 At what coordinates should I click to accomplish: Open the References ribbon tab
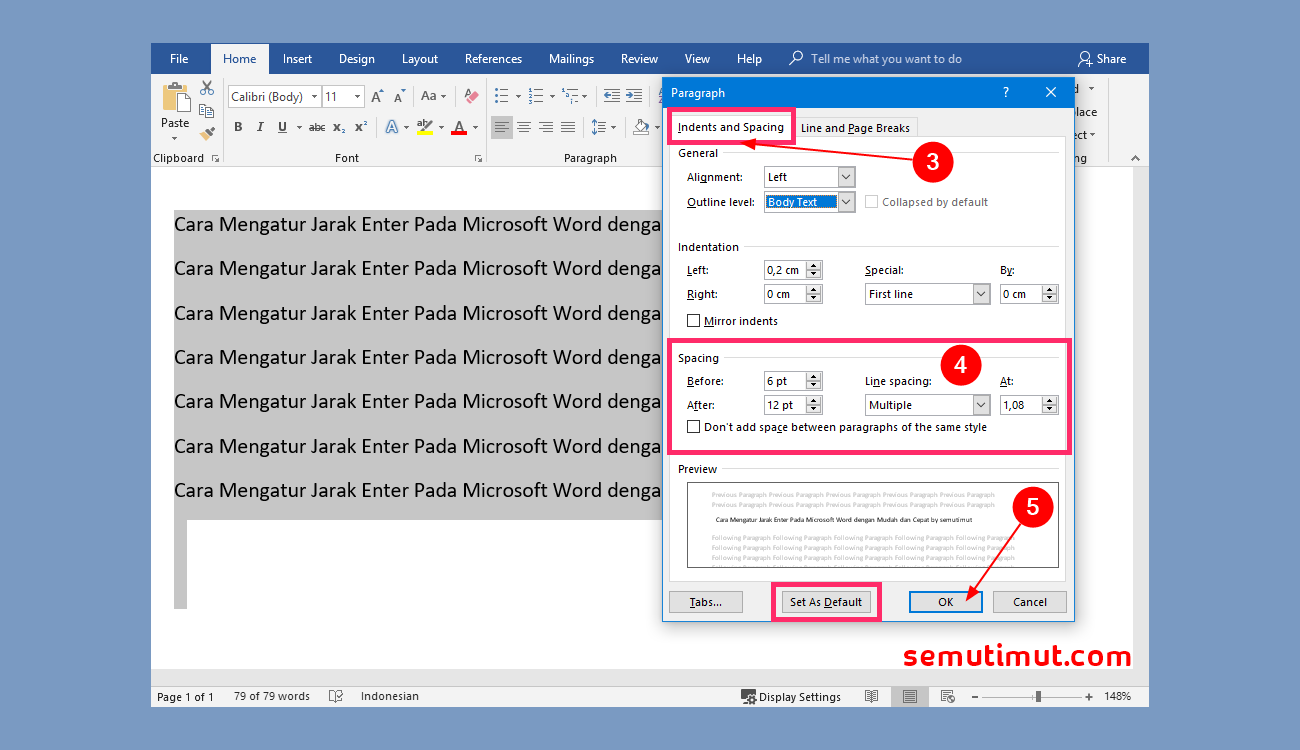coord(494,59)
